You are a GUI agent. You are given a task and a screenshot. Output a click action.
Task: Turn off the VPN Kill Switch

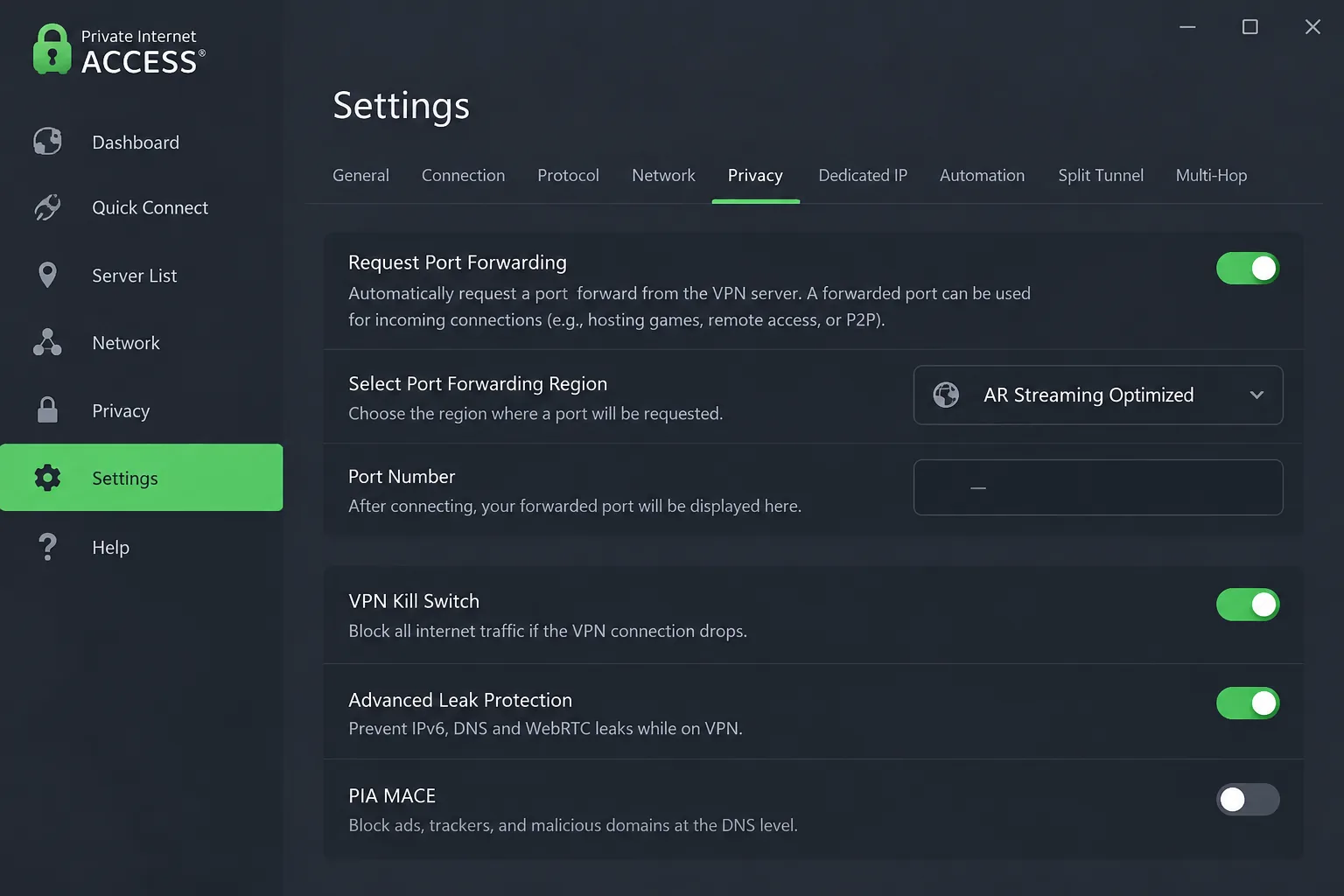(1248, 604)
